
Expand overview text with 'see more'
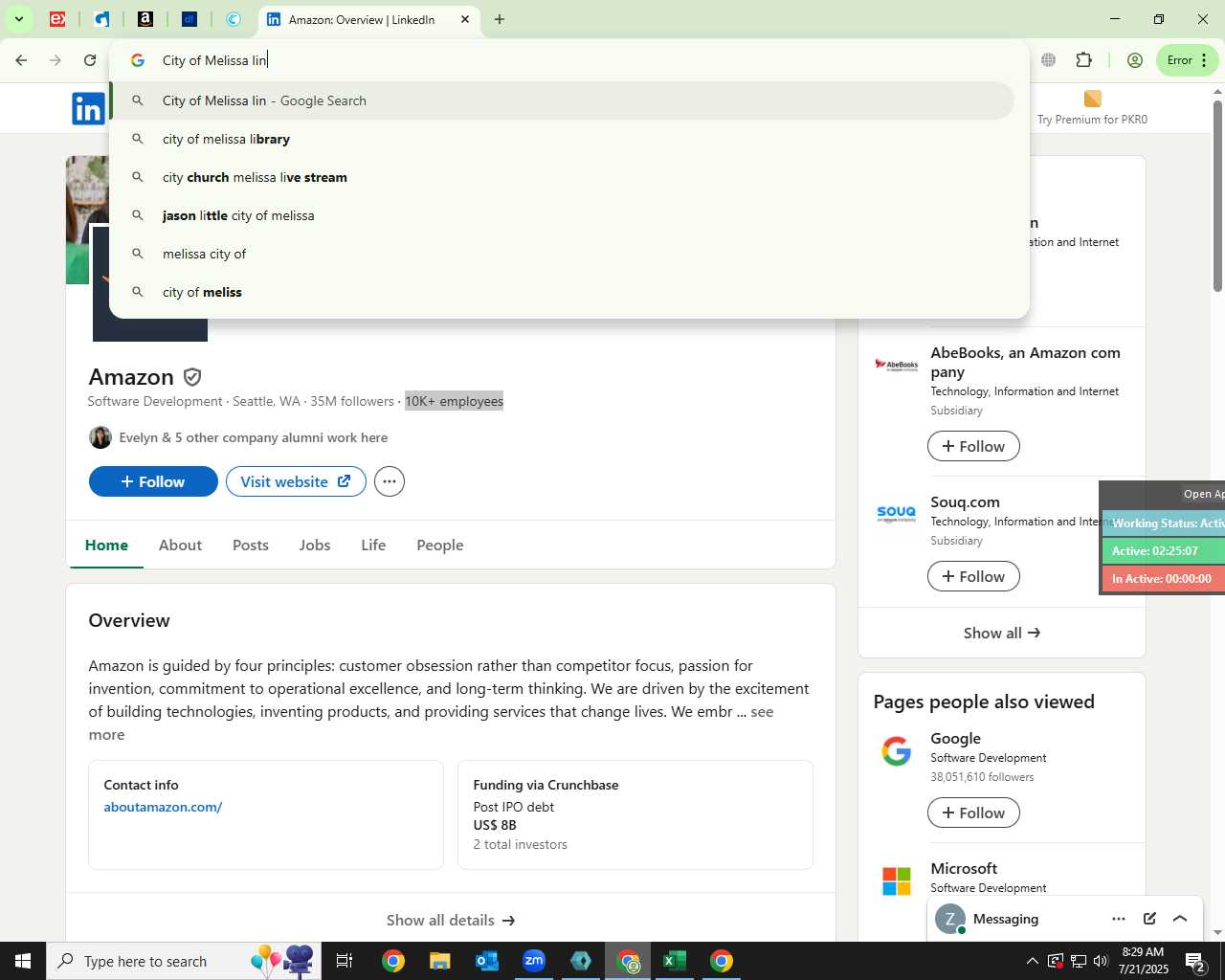762,711
